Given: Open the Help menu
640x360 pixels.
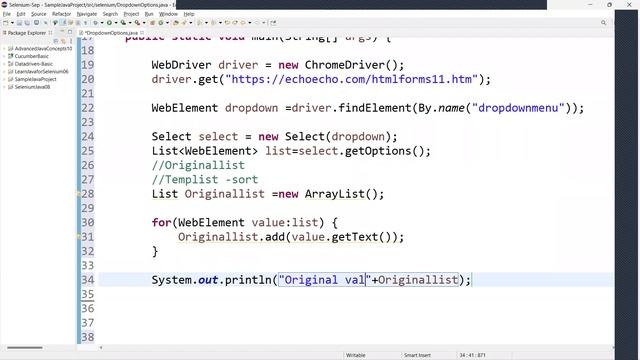Looking at the screenshot, I should (189, 14).
